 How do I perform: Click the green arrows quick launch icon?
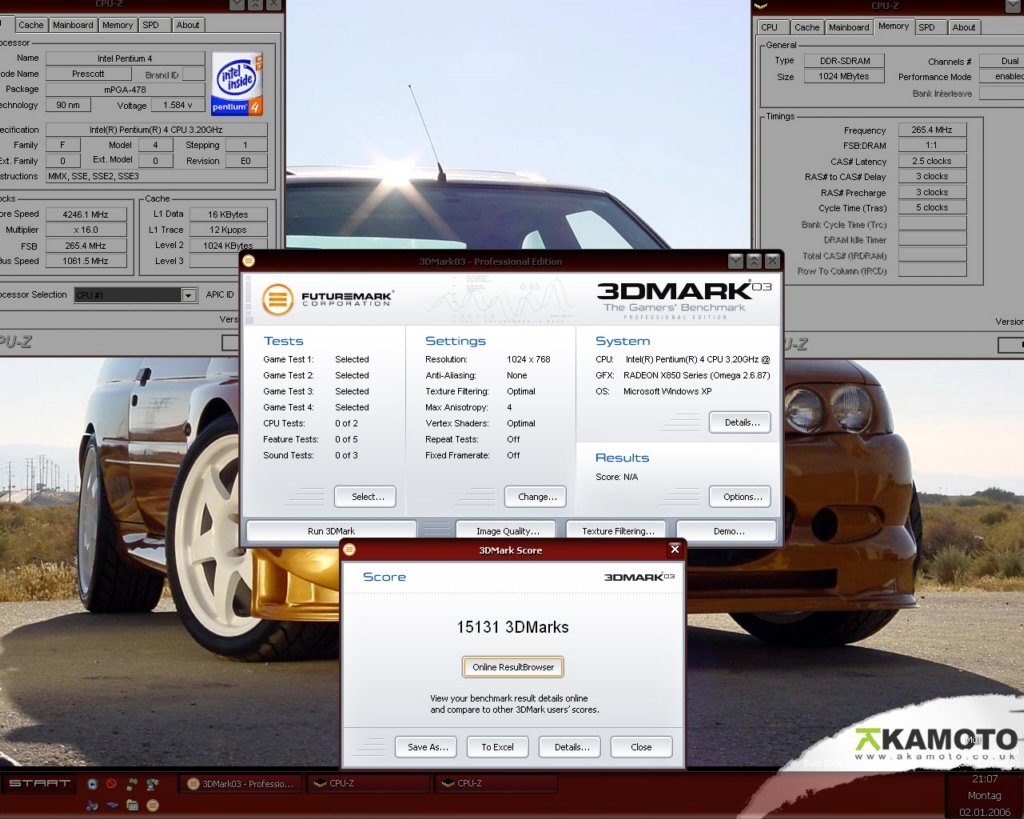click(133, 784)
